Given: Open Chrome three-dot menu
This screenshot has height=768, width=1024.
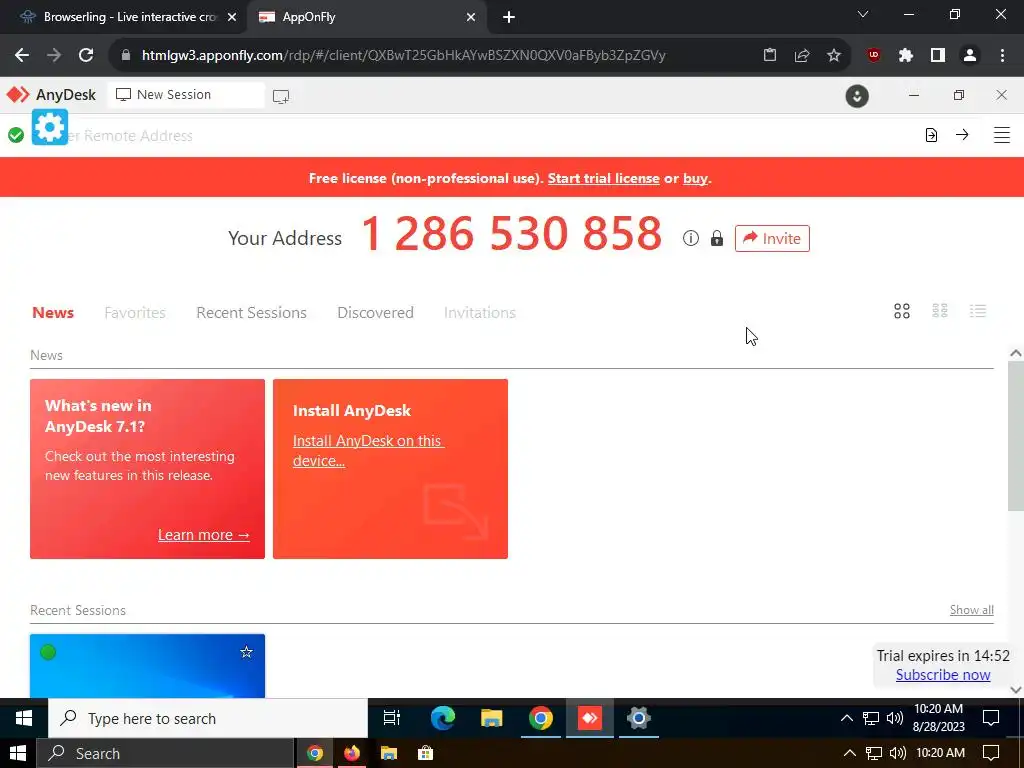Looking at the screenshot, I should click(1002, 56).
